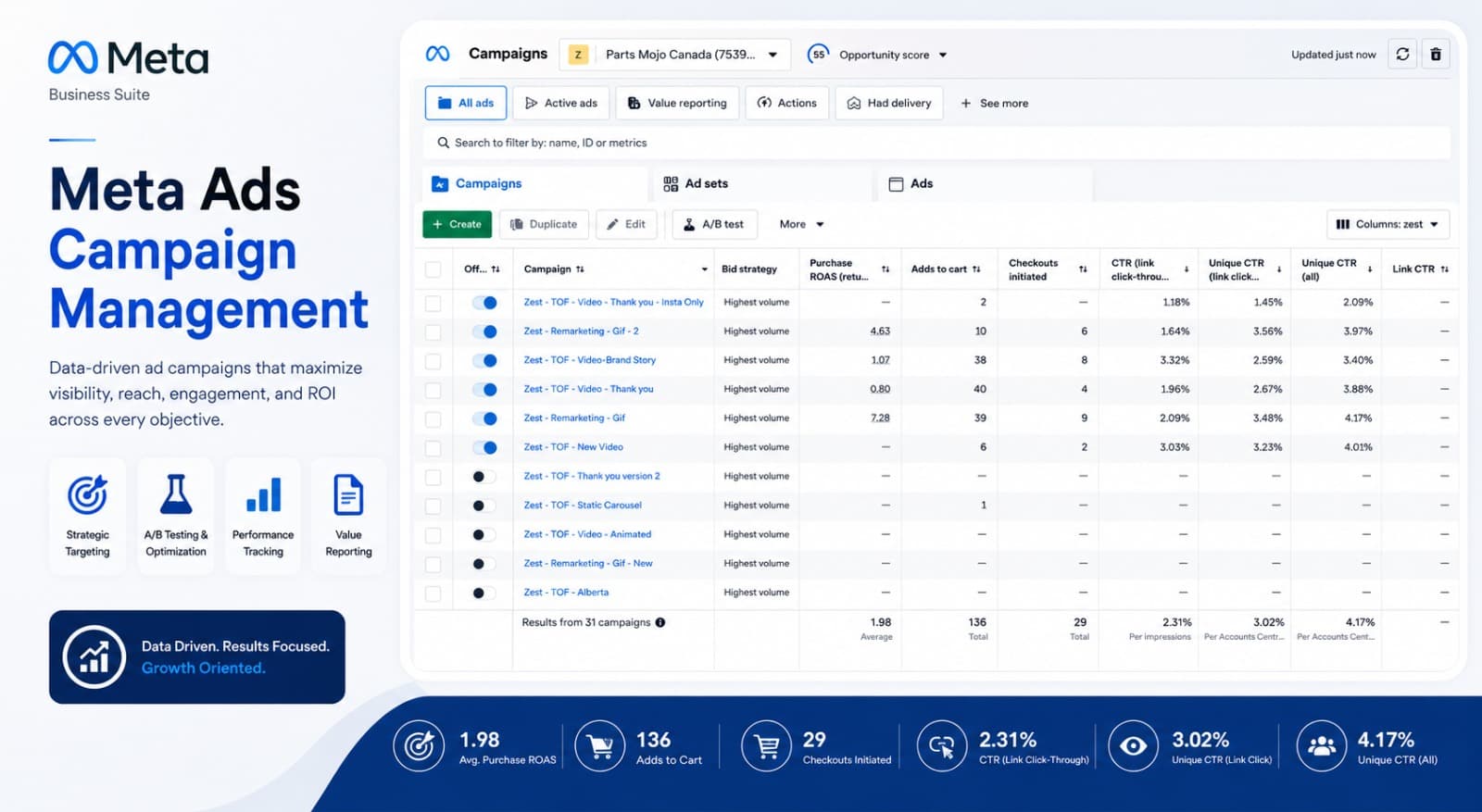Click the A/B Testing & Optimization flask icon
The image size is (1482, 812).
click(x=176, y=494)
